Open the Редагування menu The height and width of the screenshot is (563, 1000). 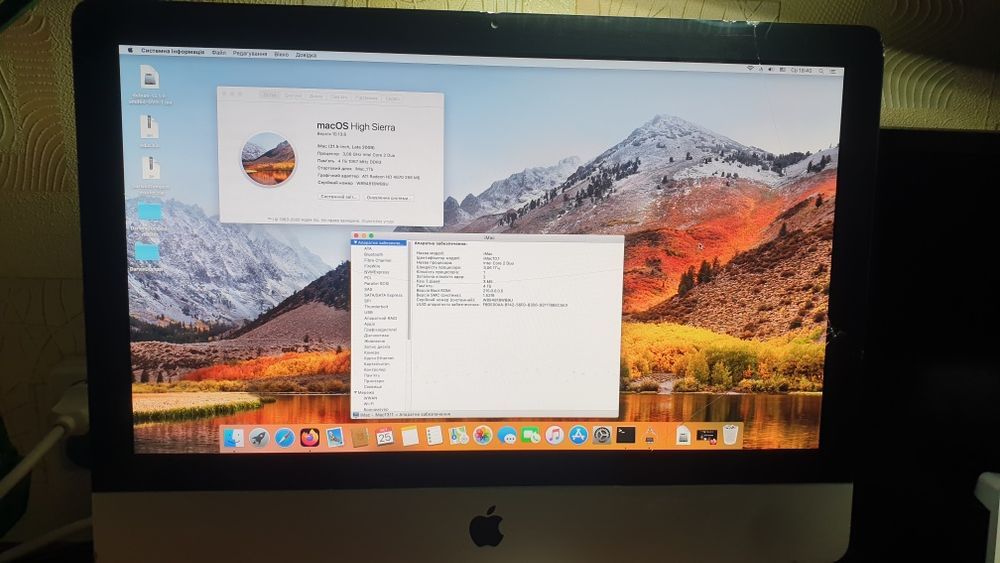[x=250, y=54]
